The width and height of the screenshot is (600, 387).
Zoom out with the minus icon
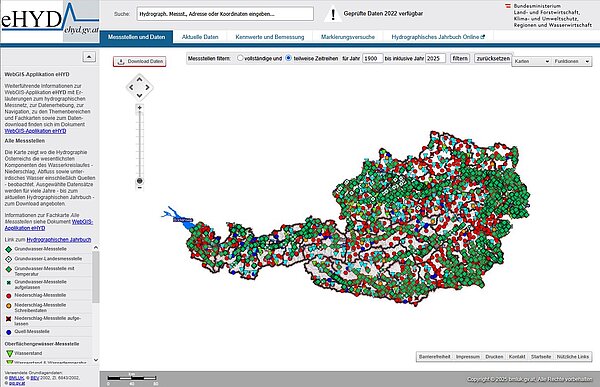[140, 188]
